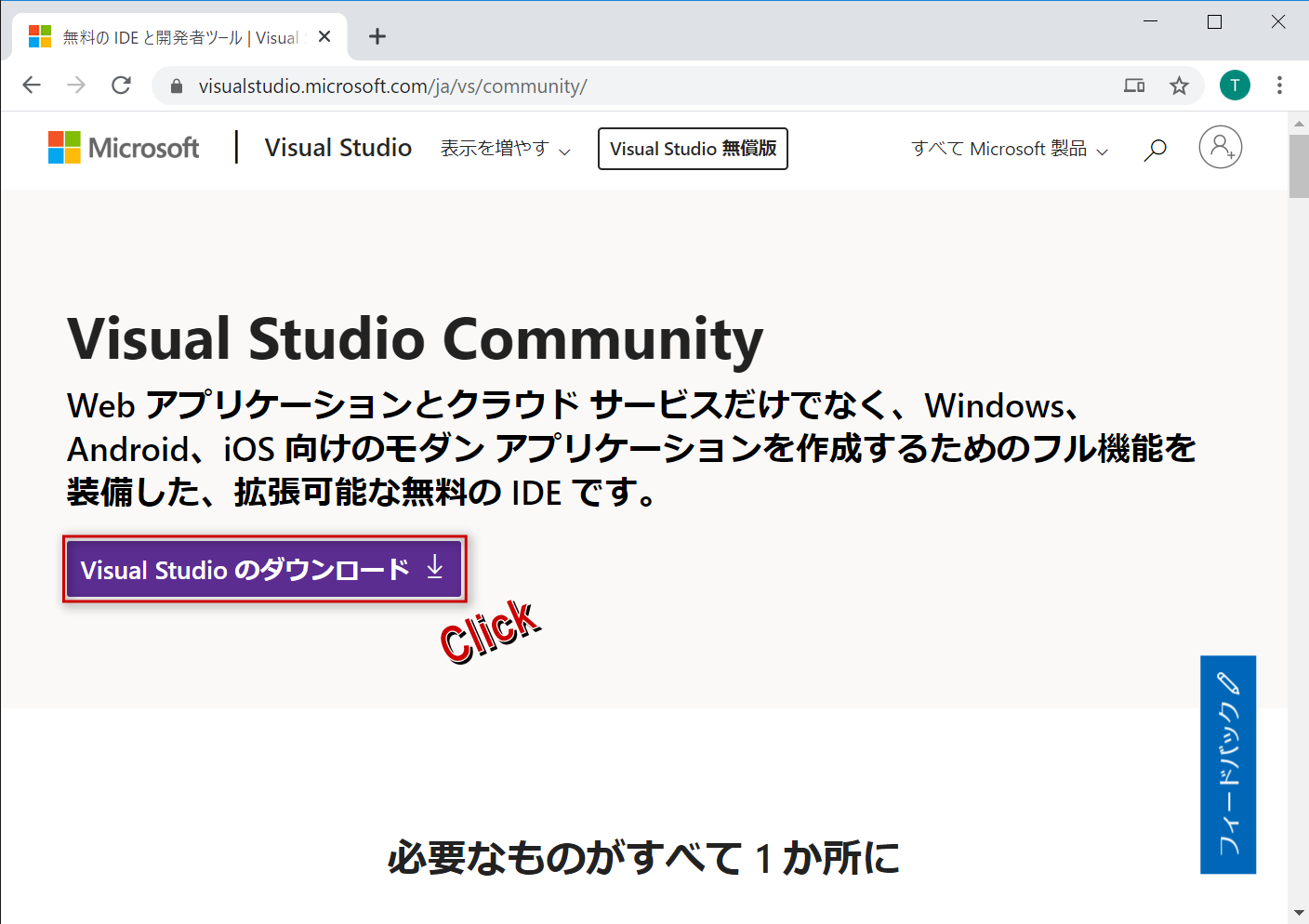Maximize the browser window

pyautogui.click(x=1214, y=21)
